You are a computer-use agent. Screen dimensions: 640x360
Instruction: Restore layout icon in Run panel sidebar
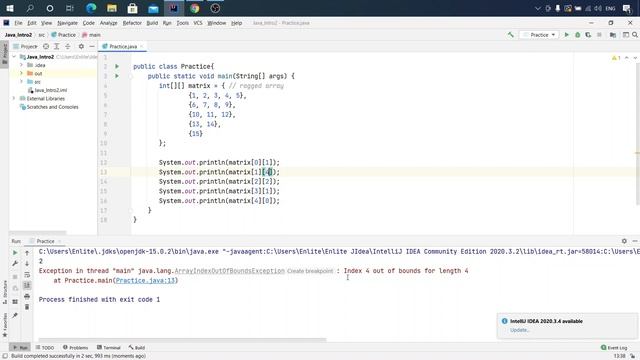click(x=15, y=302)
